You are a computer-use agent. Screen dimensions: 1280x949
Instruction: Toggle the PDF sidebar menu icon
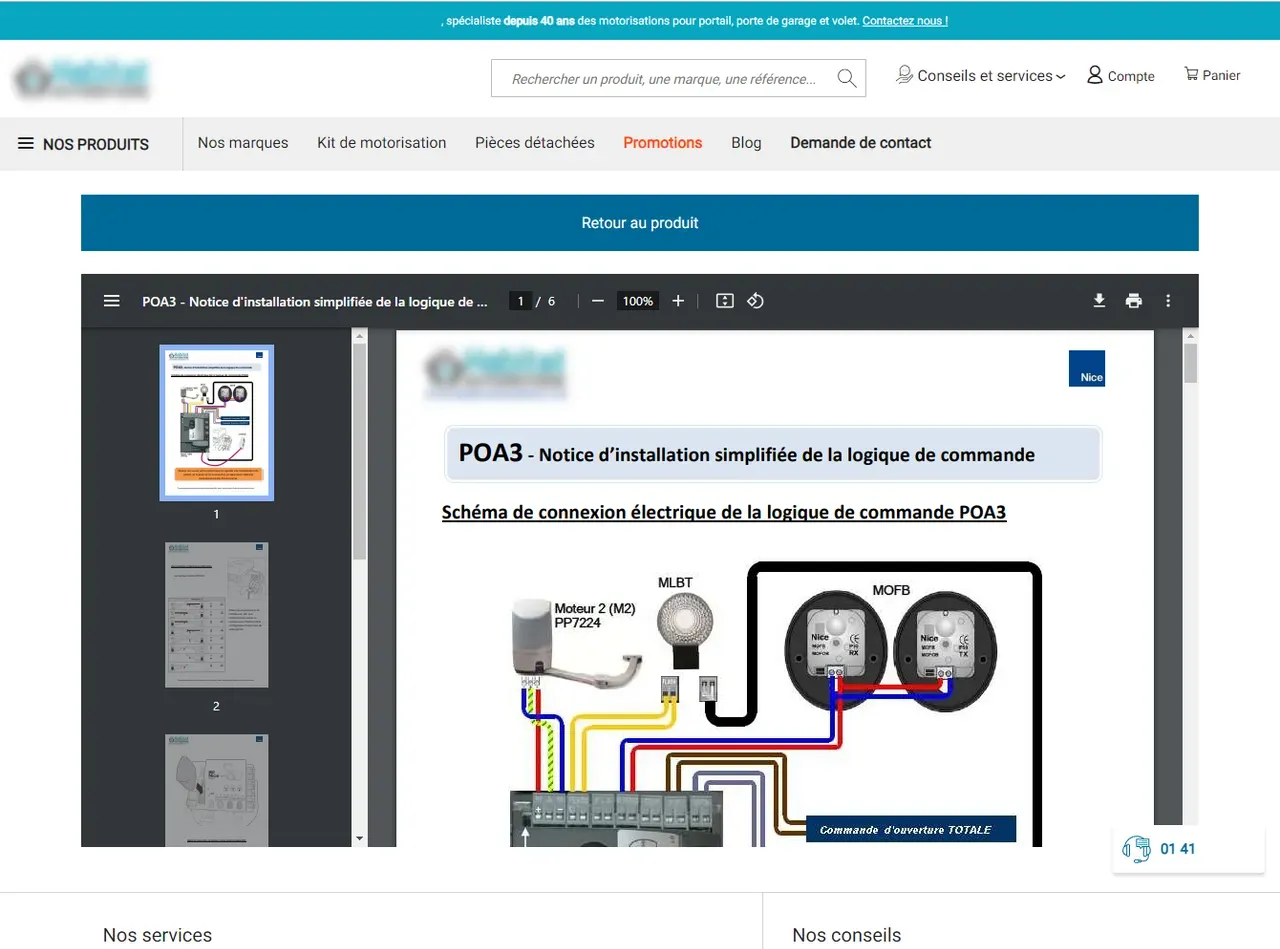click(x=112, y=301)
